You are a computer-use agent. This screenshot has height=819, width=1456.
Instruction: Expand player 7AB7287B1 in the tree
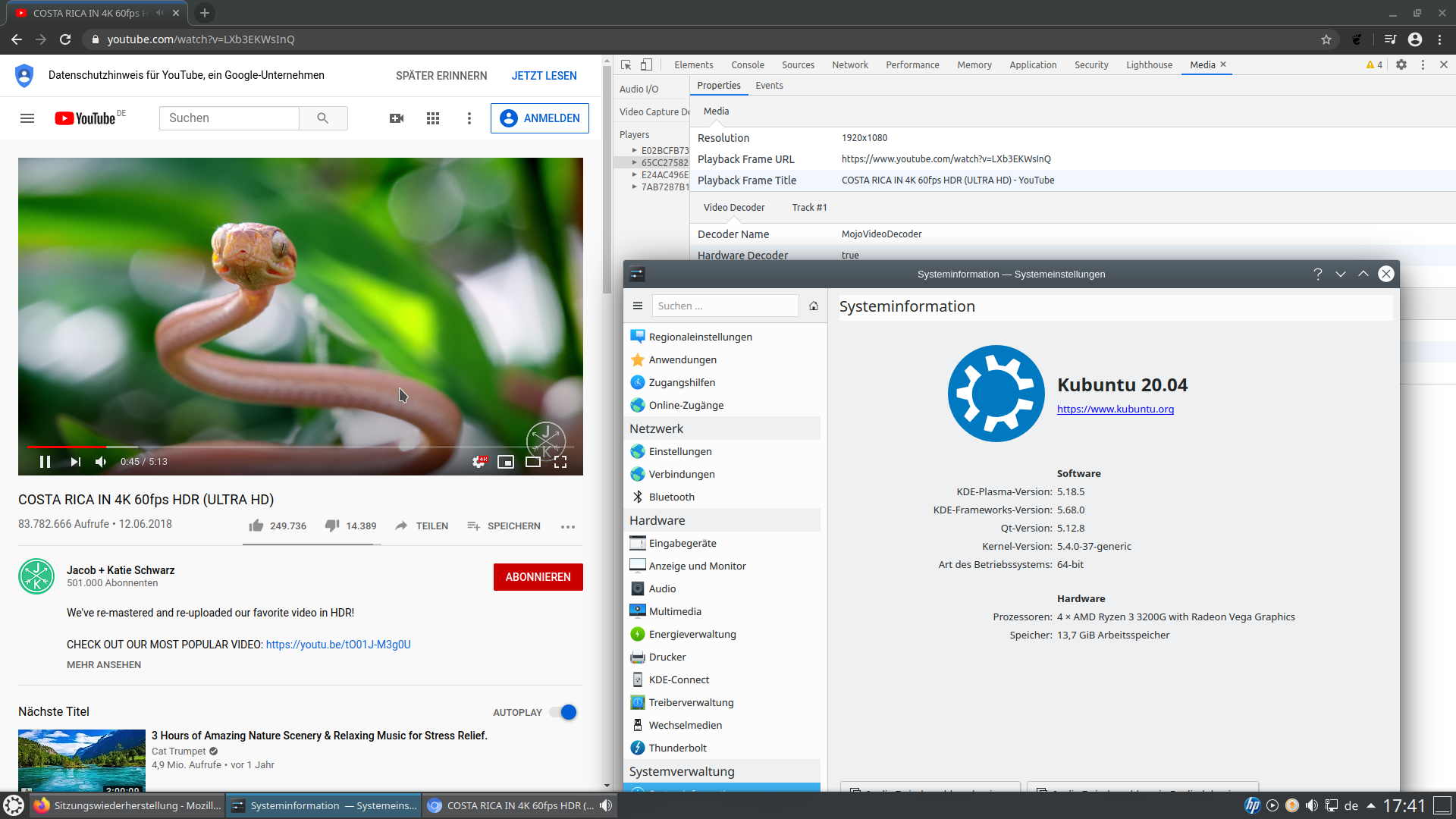click(635, 187)
